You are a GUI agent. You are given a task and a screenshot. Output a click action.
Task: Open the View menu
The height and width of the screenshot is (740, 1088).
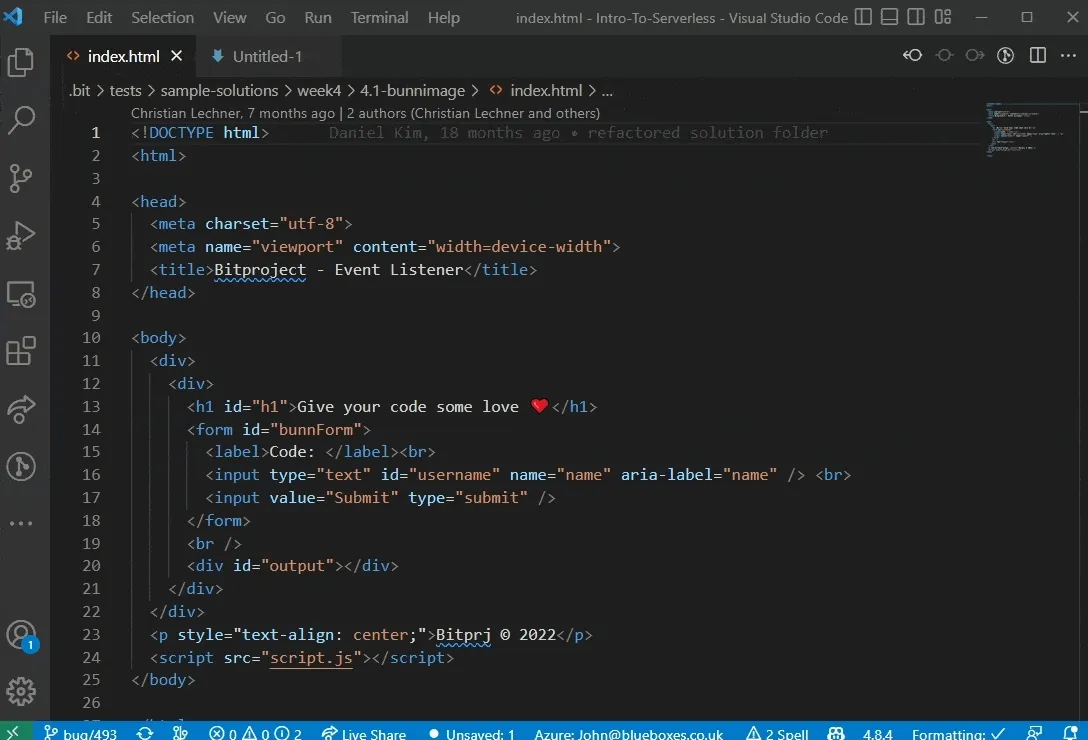(229, 17)
